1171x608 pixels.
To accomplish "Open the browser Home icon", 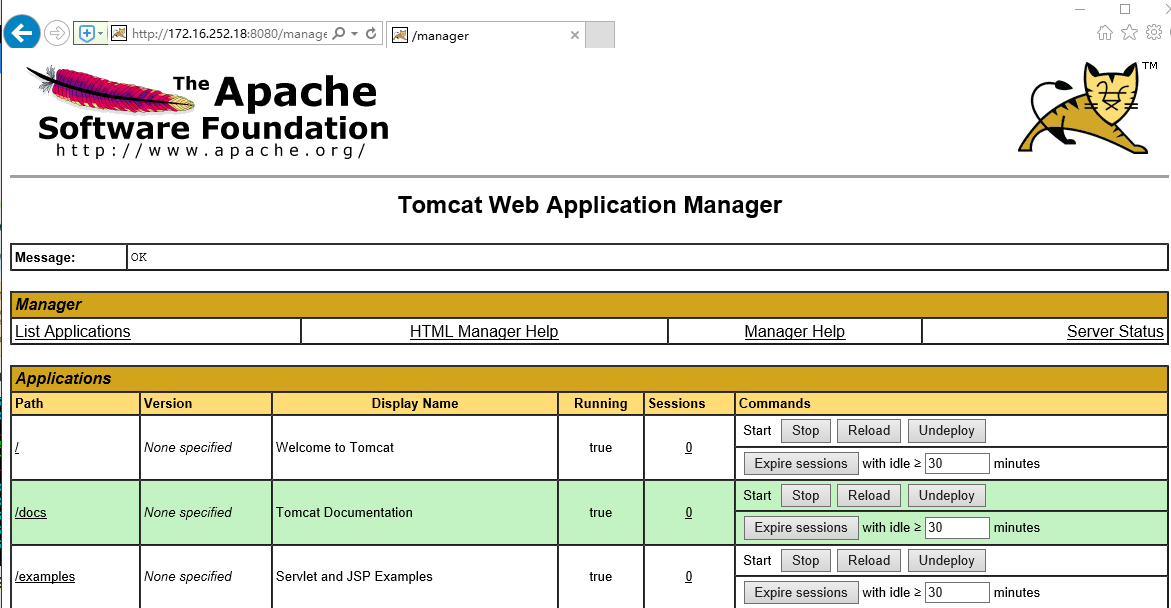I will 1105,32.
